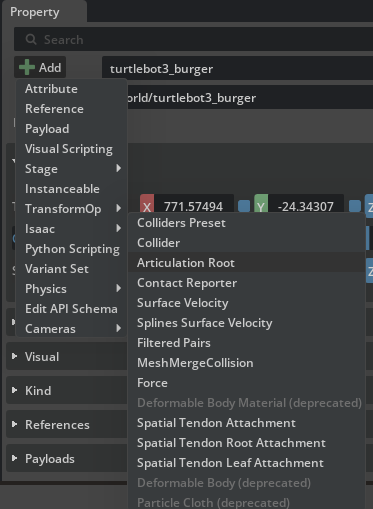Image resolution: width=373 pixels, height=509 pixels.
Task: Click the prim path field
Action: (250, 98)
